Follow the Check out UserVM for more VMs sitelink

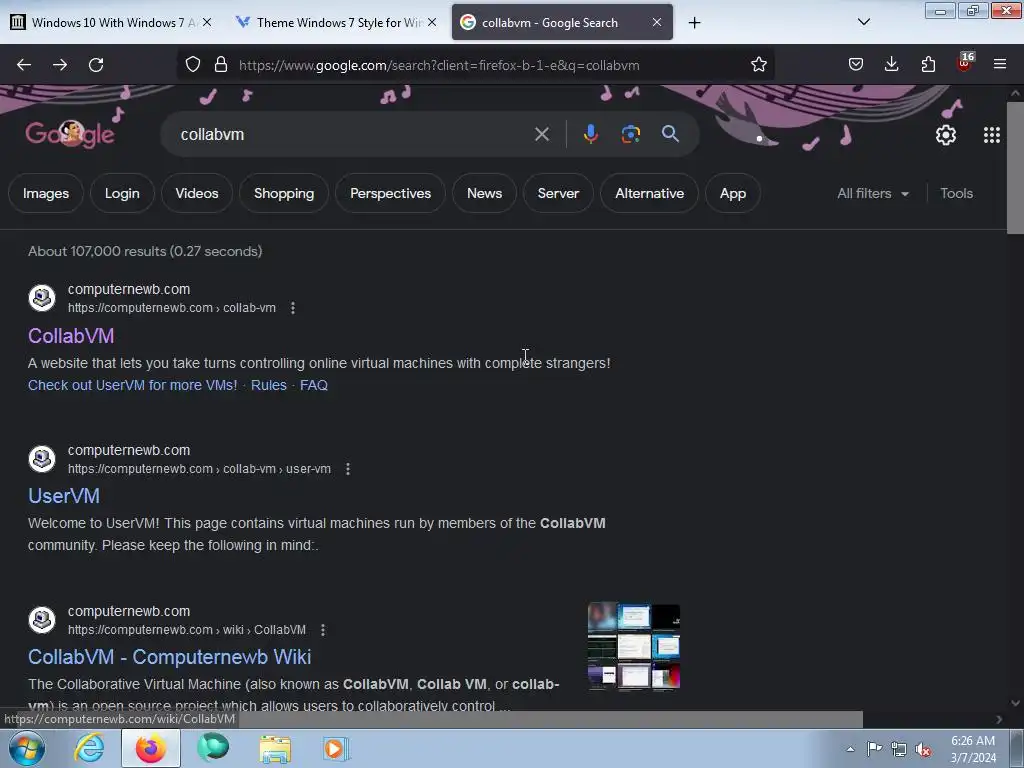point(133,385)
